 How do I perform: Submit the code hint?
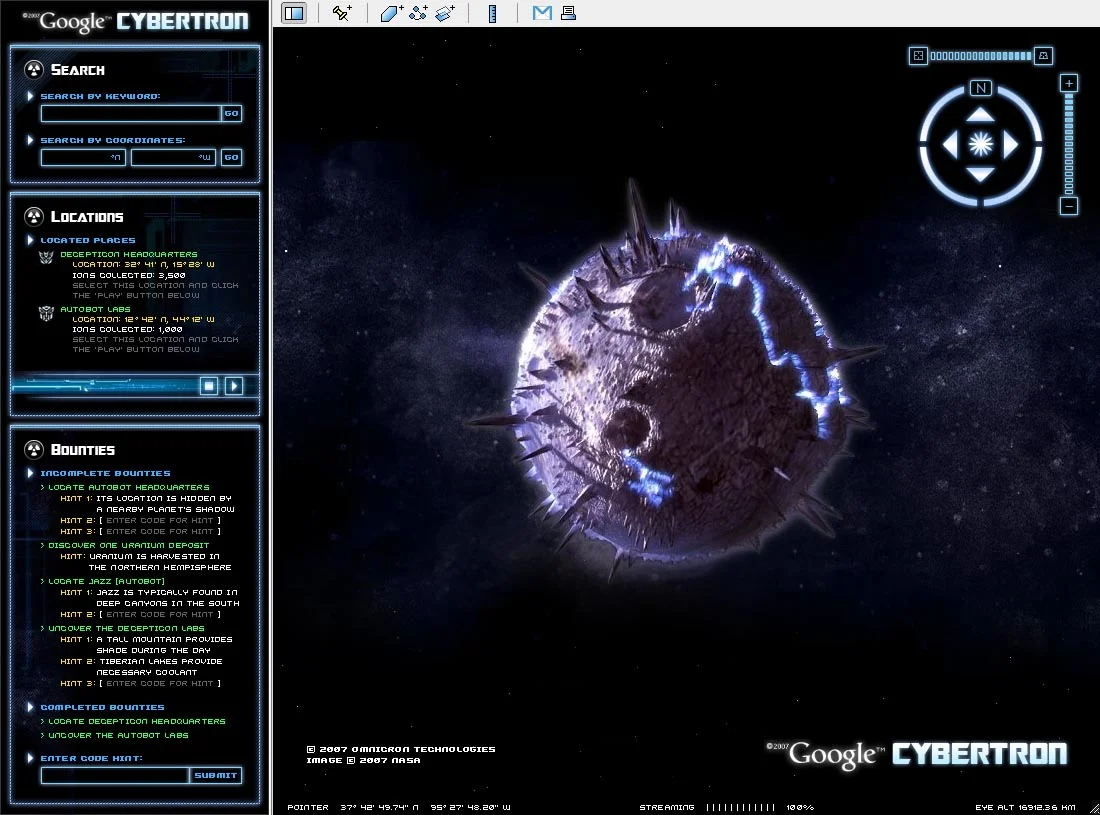[215, 775]
